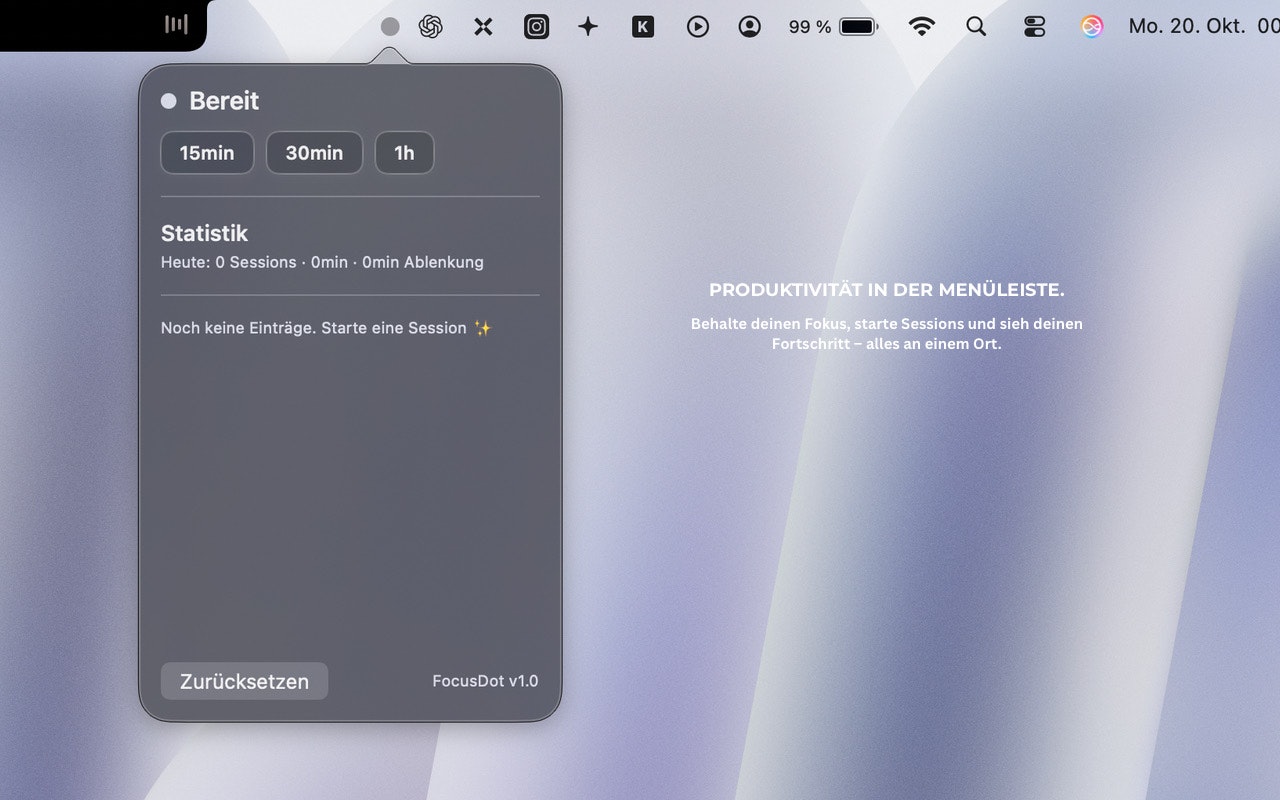The width and height of the screenshot is (1280, 800).
Task: Click the Bereit status dot
Action: point(168,100)
